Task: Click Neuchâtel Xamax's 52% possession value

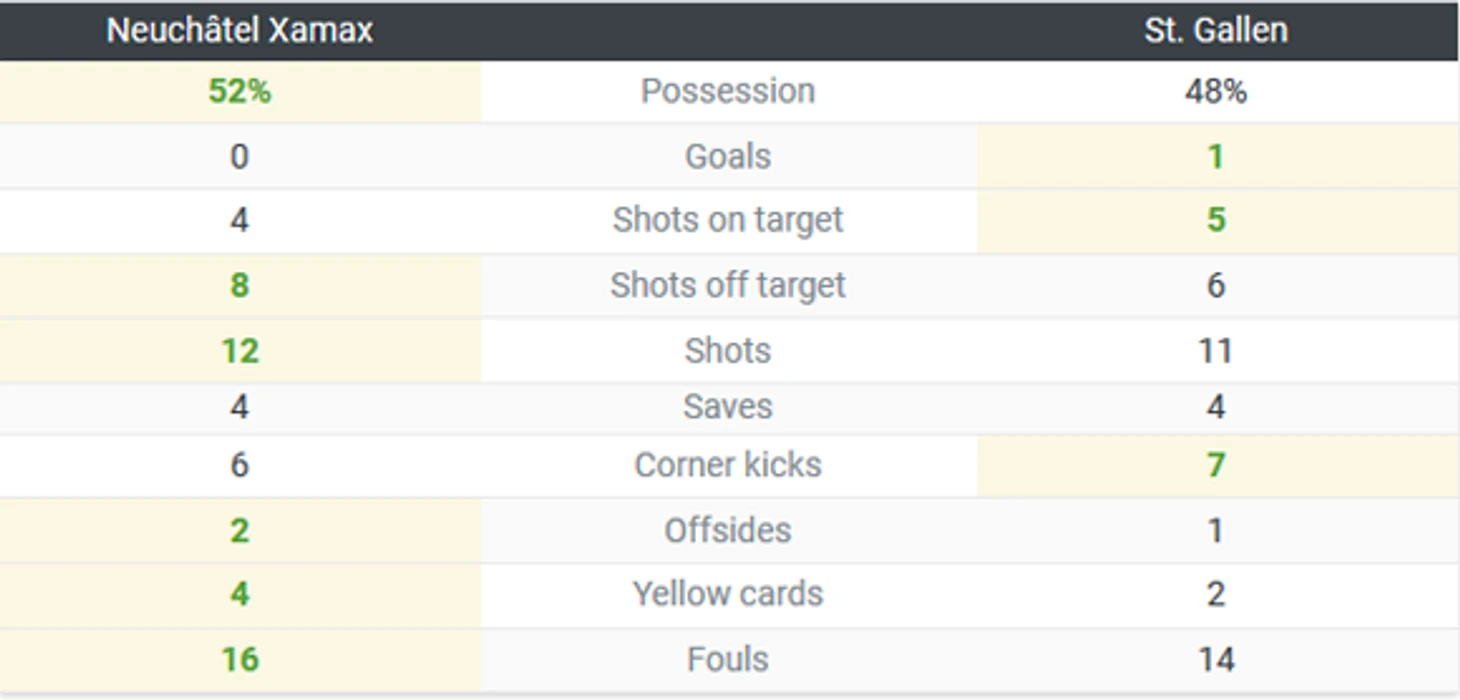Action: pos(240,91)
